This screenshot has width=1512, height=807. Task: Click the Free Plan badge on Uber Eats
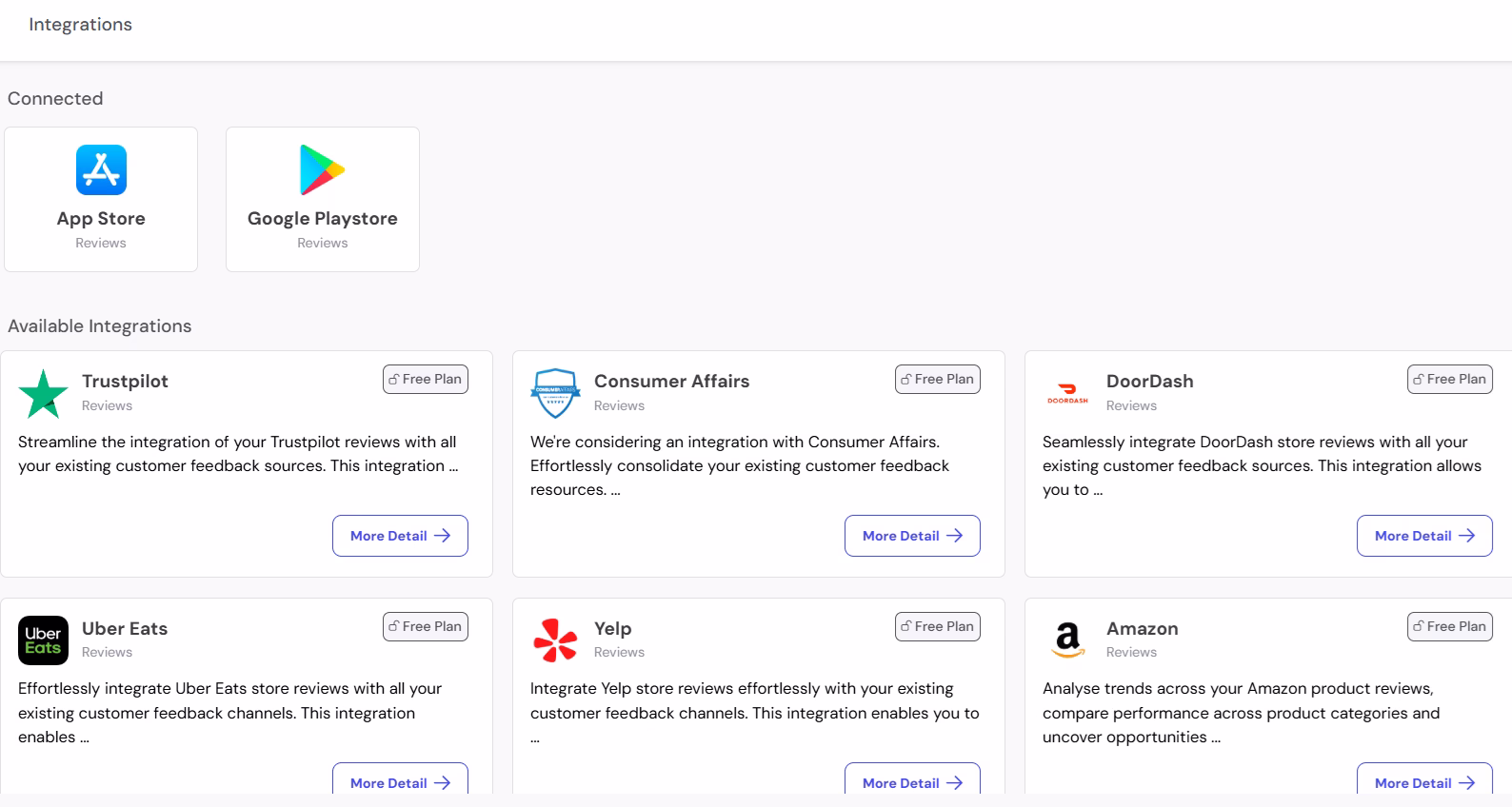tap(426, 626)
